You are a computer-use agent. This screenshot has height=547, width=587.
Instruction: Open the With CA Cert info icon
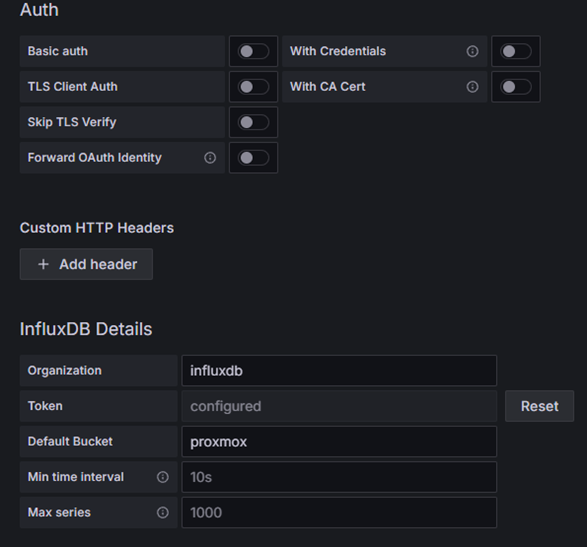[472, 87]
